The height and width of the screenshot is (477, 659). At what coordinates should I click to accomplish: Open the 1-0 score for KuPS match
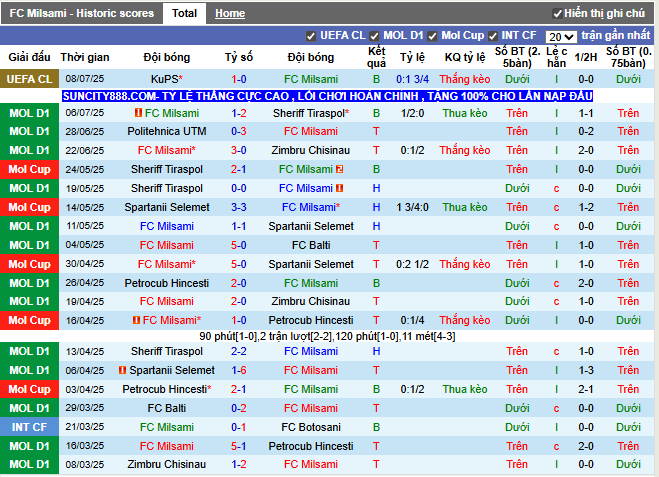tap(238, 79)
